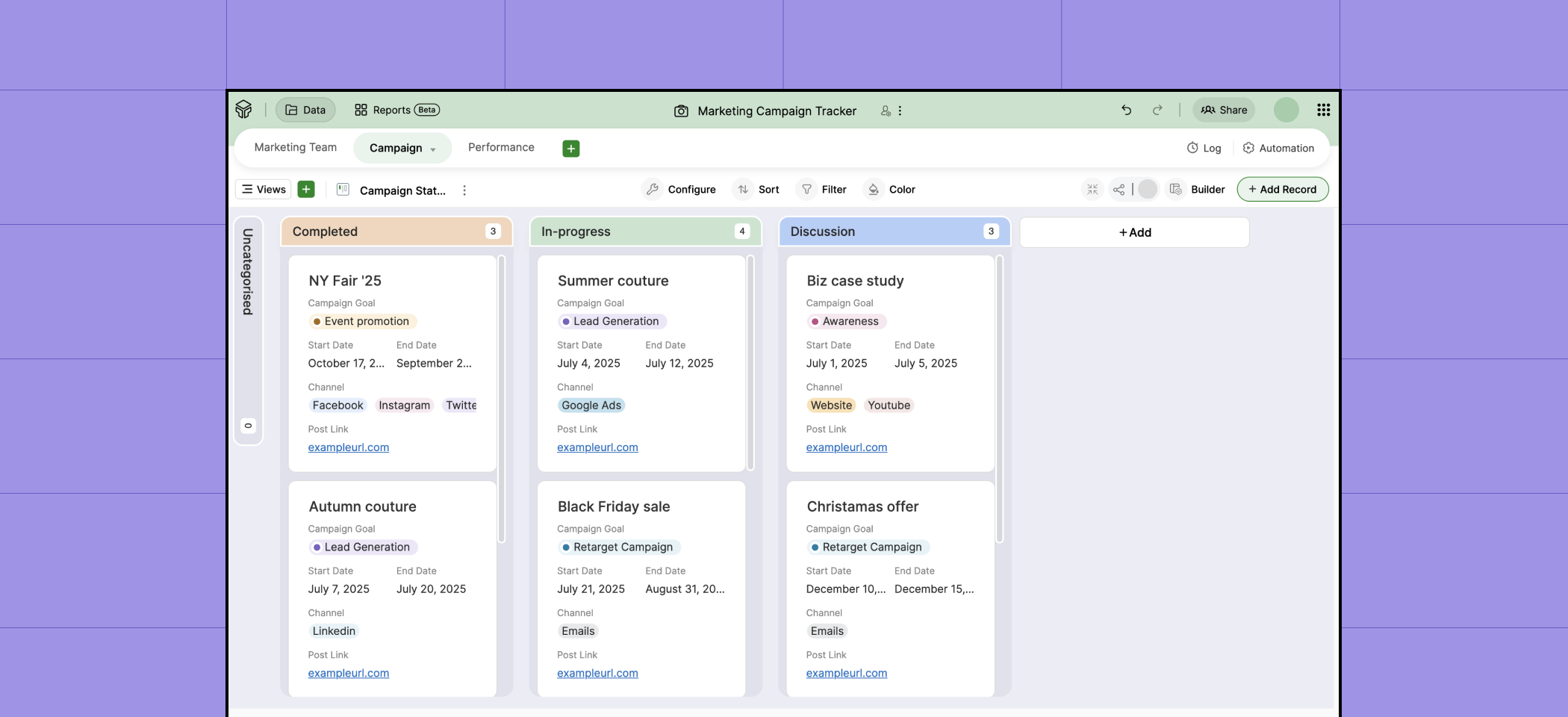Viewport: 1568px width, 717px height.
Task: Click Retarget Campaign tag in Black Friday card
Action: [618, 547]
